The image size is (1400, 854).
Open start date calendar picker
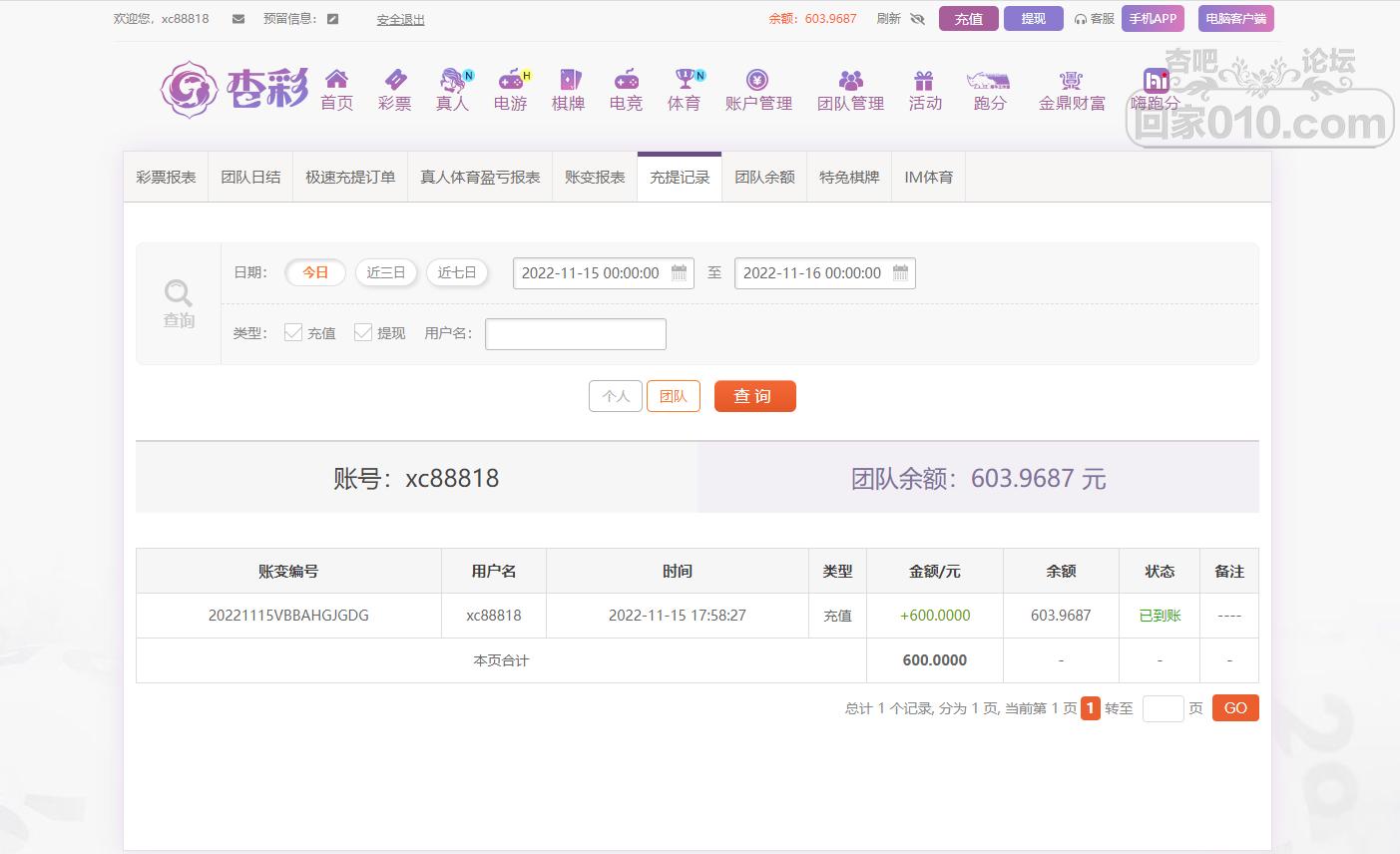680,272
